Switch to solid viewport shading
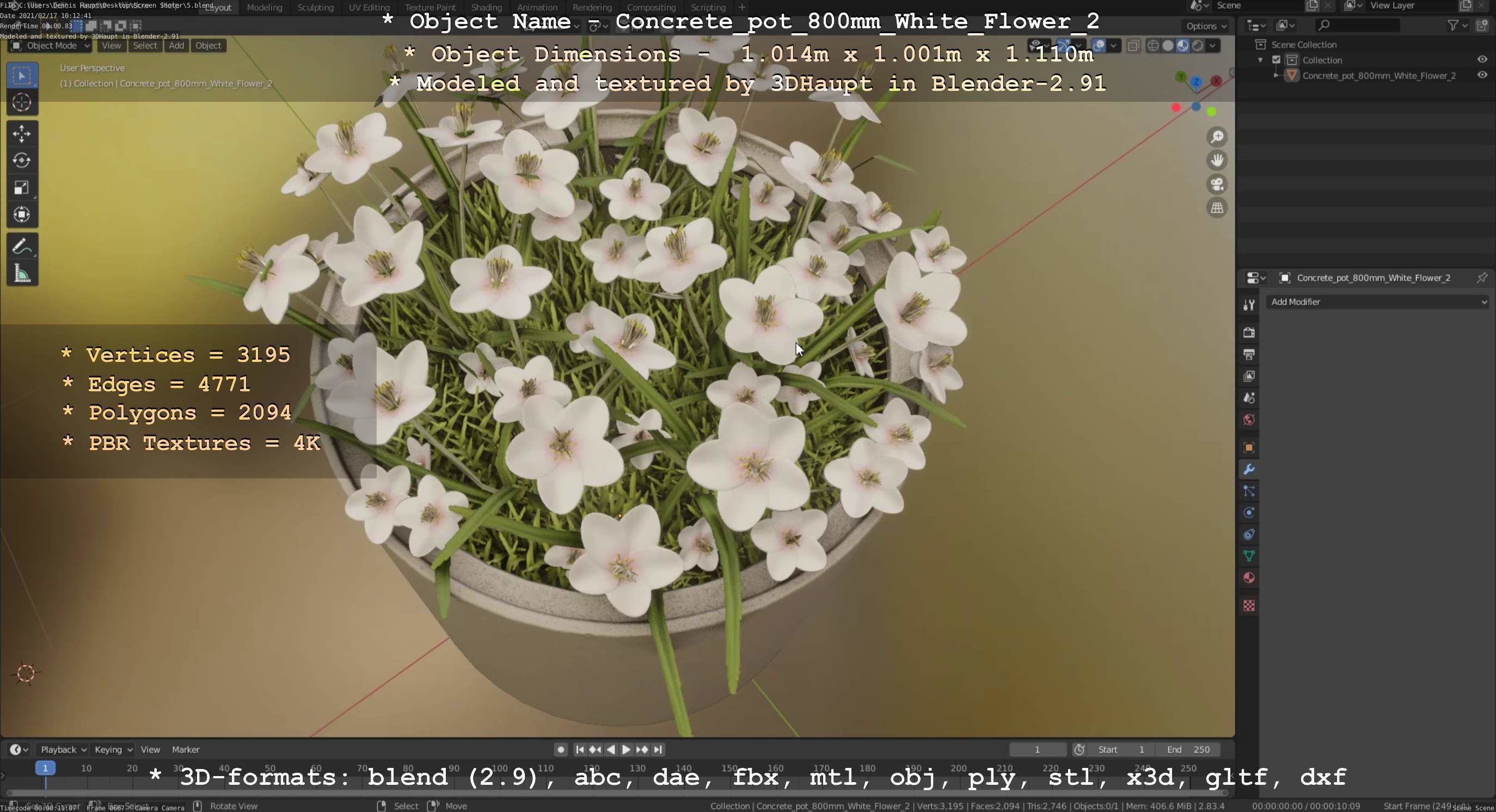This screenshot has width=1496, height=812. pos(1168,46)
